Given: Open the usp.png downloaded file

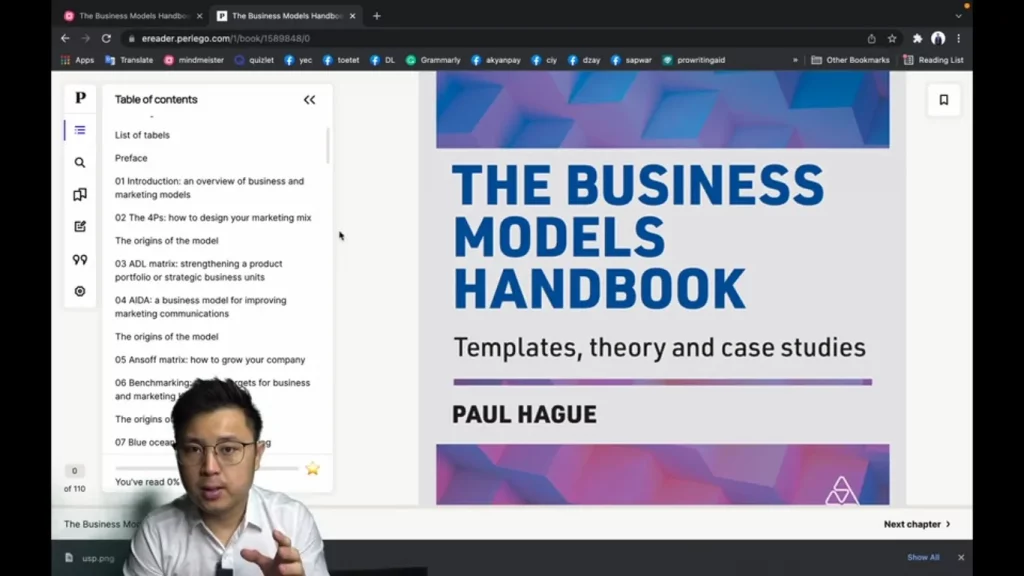Looking at the screenshot, I should 89,558.
